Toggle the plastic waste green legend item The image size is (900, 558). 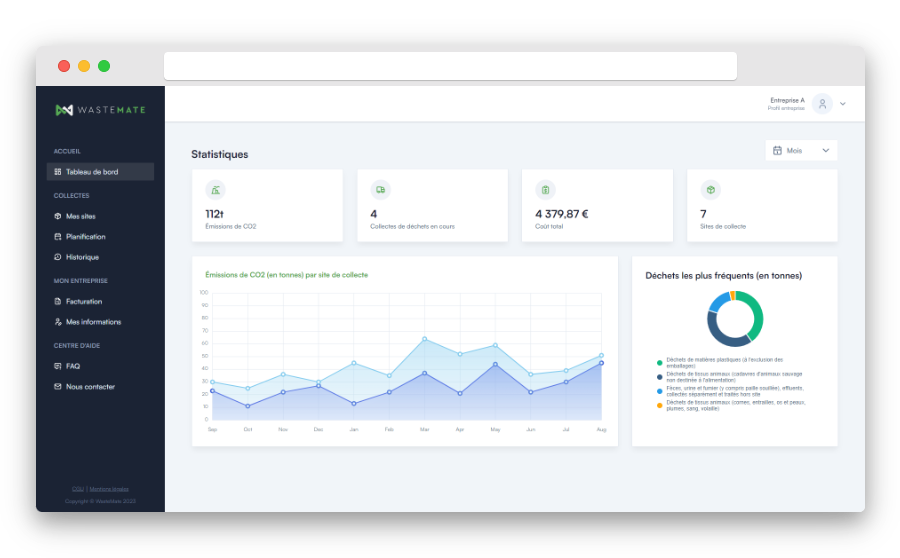[659, 362]
